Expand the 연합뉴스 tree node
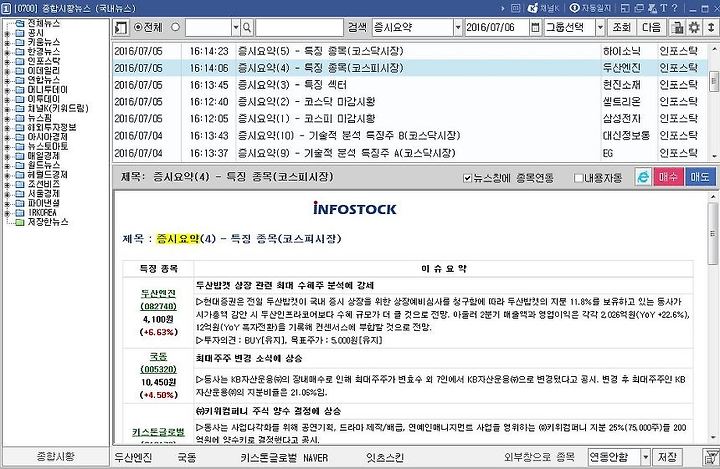 point(7,80)
